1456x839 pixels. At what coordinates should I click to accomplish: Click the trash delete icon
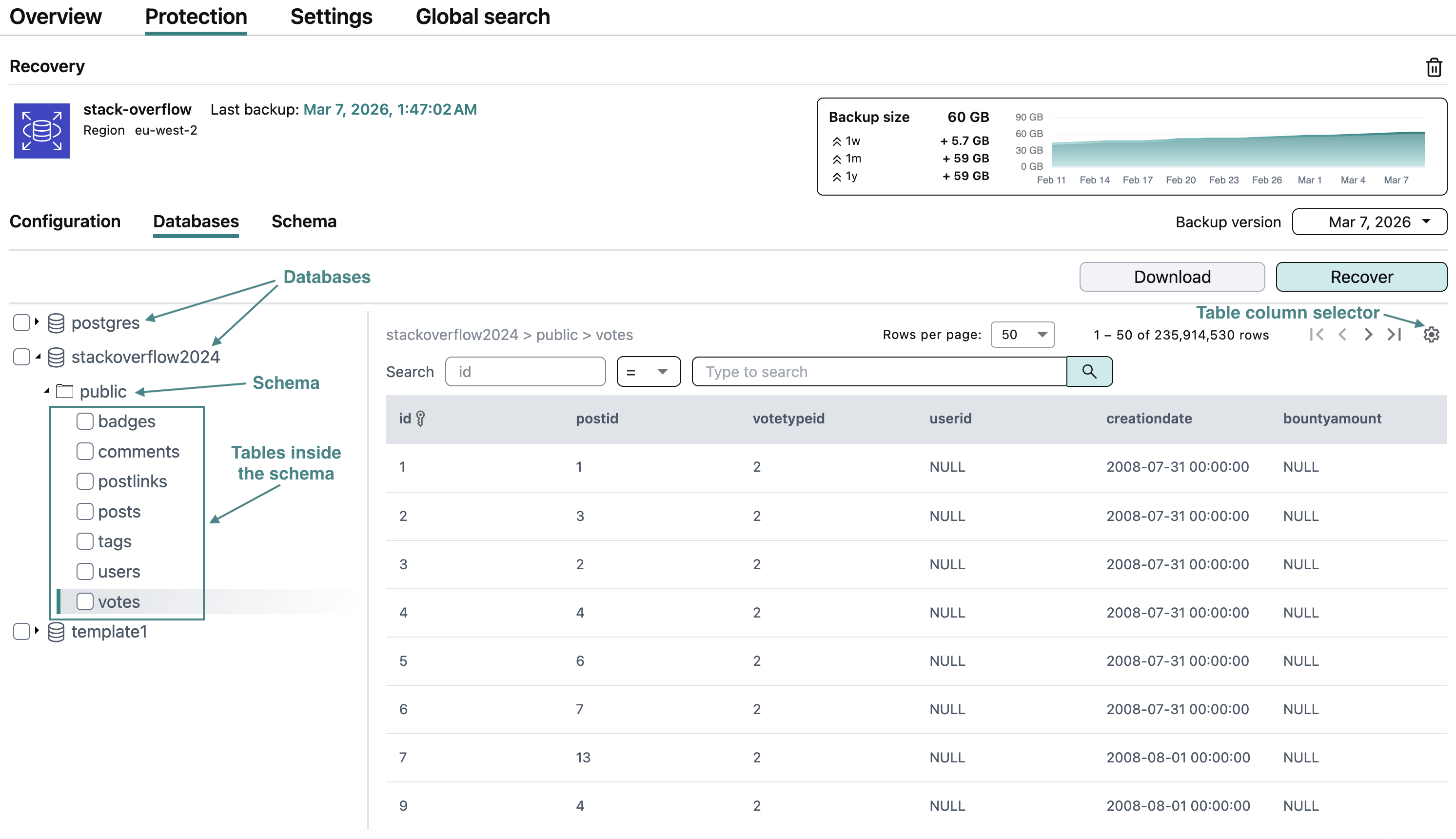coord(1434,67)
